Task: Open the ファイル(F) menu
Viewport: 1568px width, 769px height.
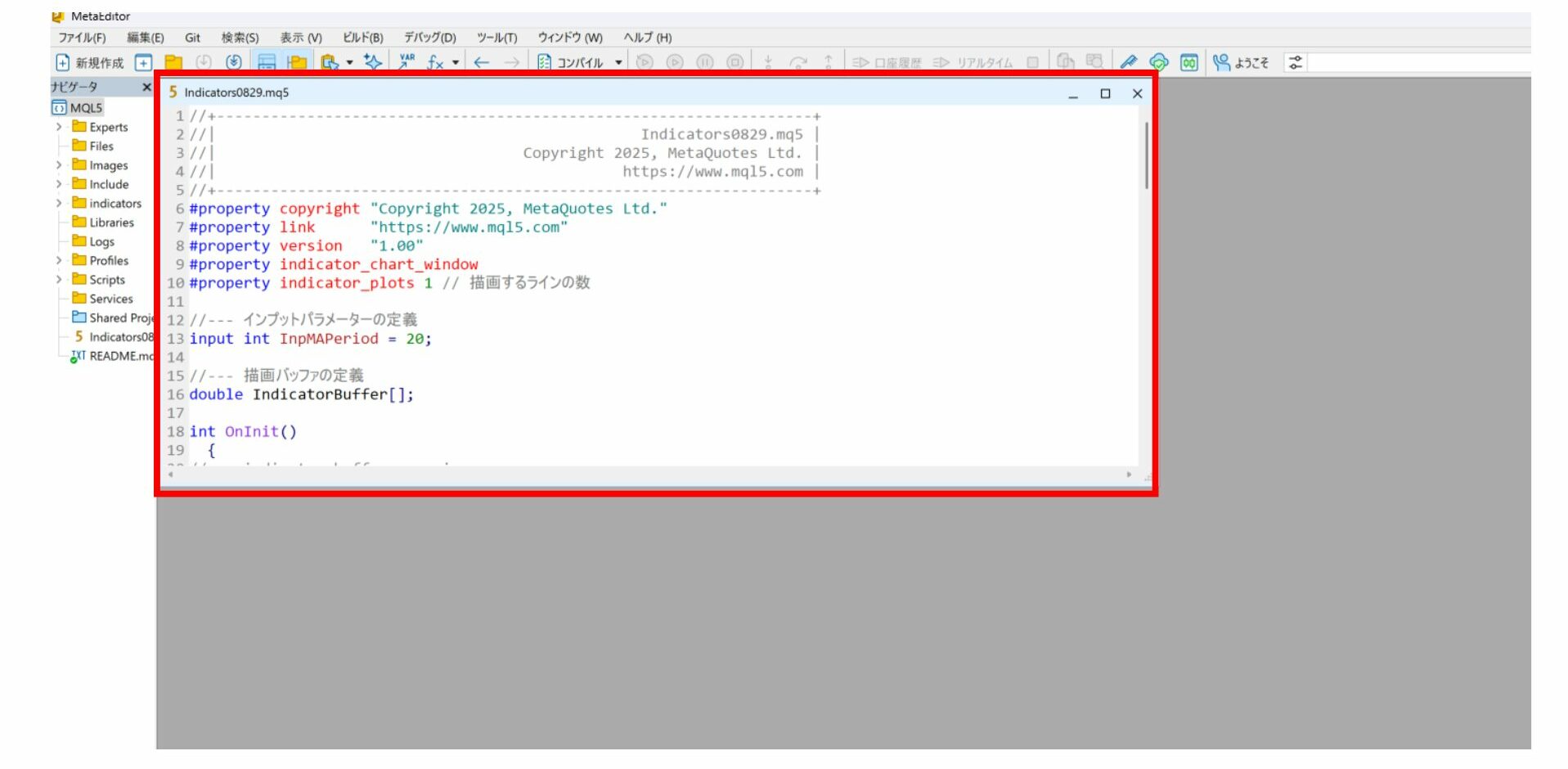Action: point(82,38)
